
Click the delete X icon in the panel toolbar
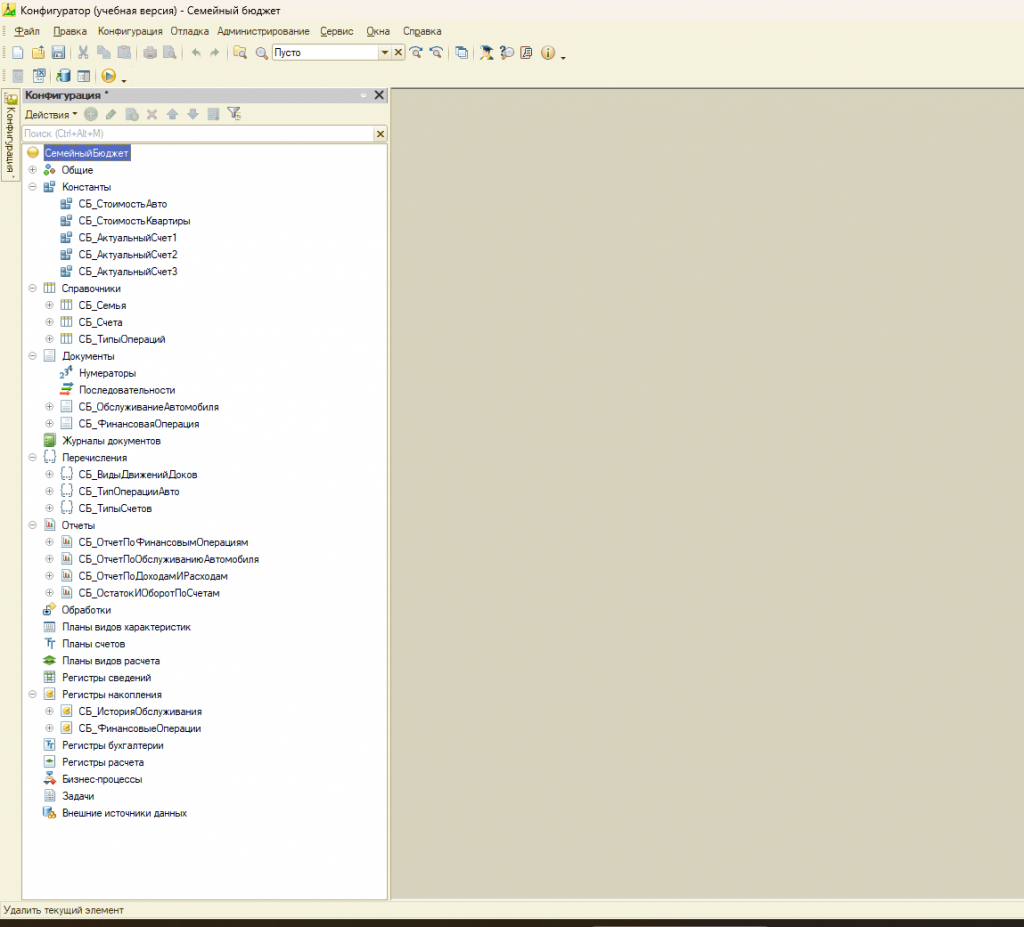point(152,114)
